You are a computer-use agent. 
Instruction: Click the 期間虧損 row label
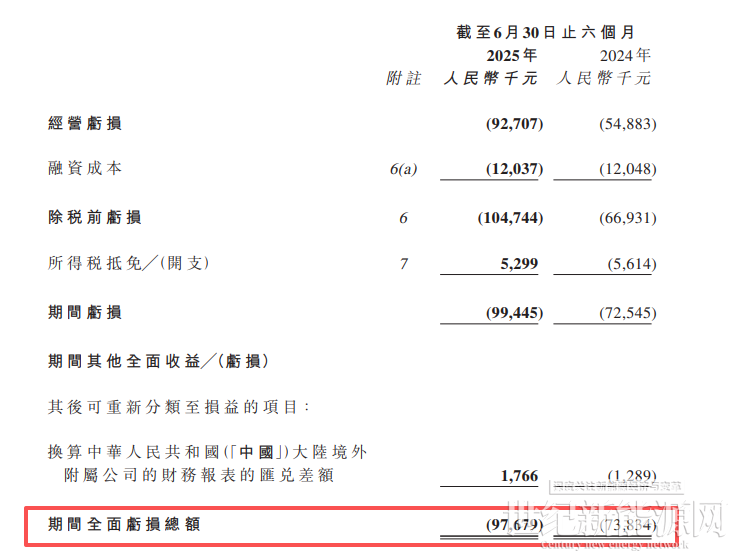[x=85, y=312]
